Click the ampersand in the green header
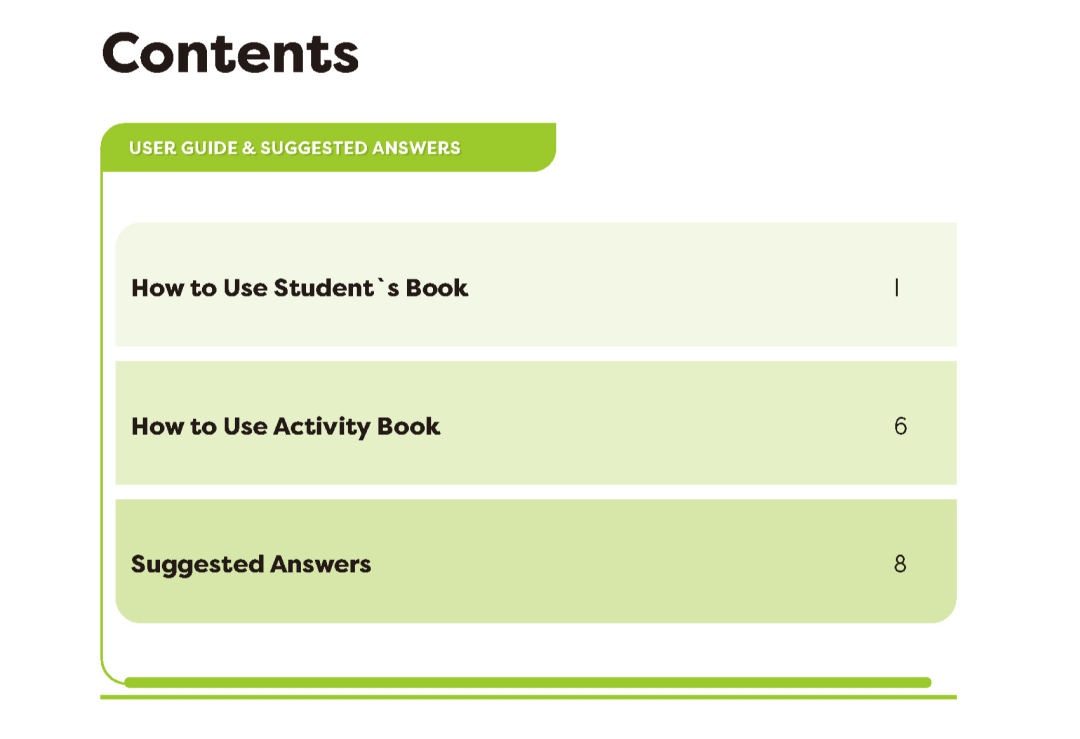The height and width of the screenshot is (739, 1080). pyautogui.click(x=249, y=148)
